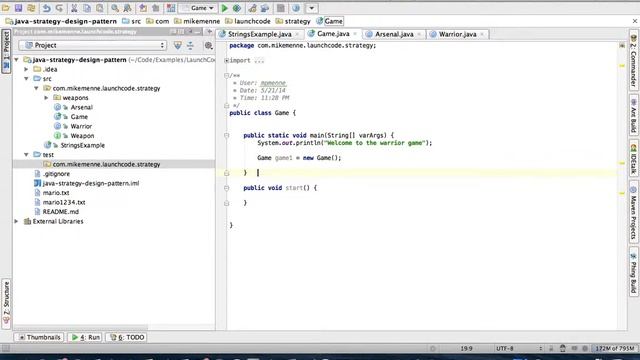Click the 172M of 795M memory indicator
Image resolution: width=640 pixels, height=360 pixels.
(615, 348)
